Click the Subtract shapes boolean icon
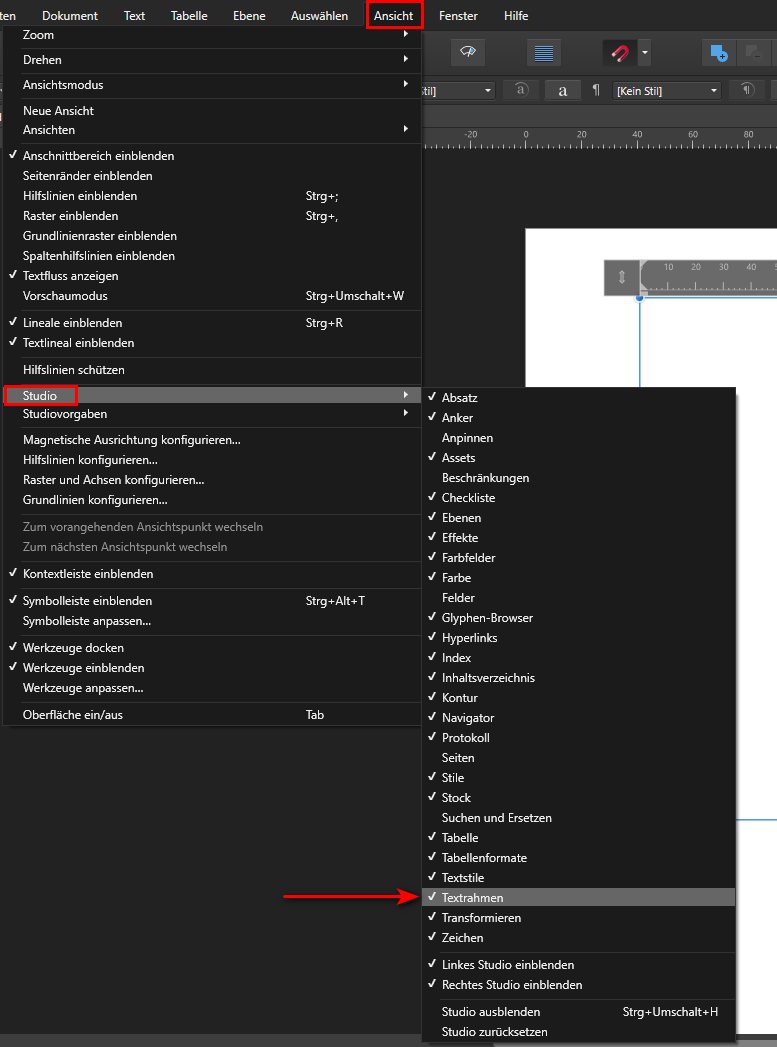This screenshot has width=777, height=1047. [x=756, y=53]
